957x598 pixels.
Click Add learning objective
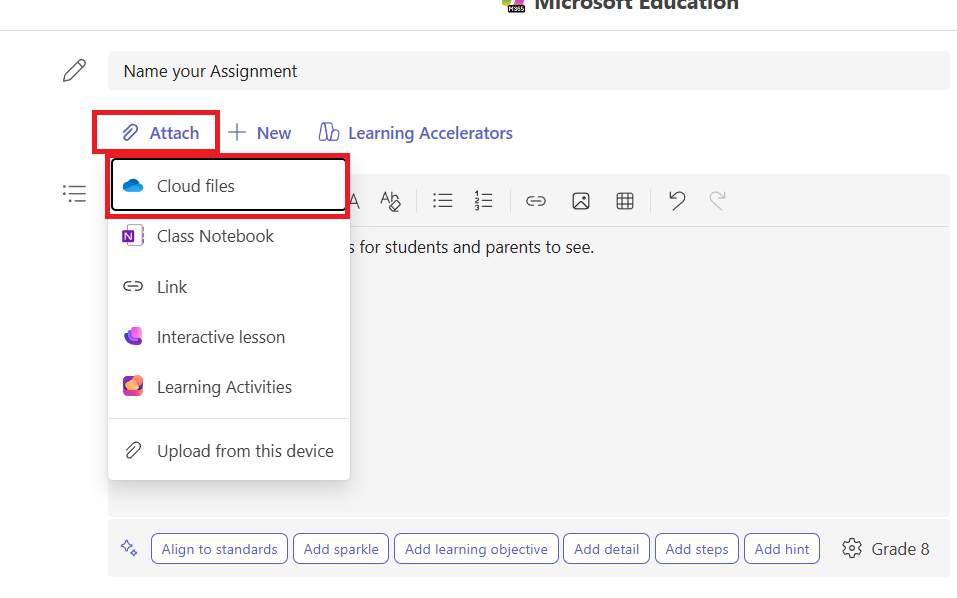[476, 549]
